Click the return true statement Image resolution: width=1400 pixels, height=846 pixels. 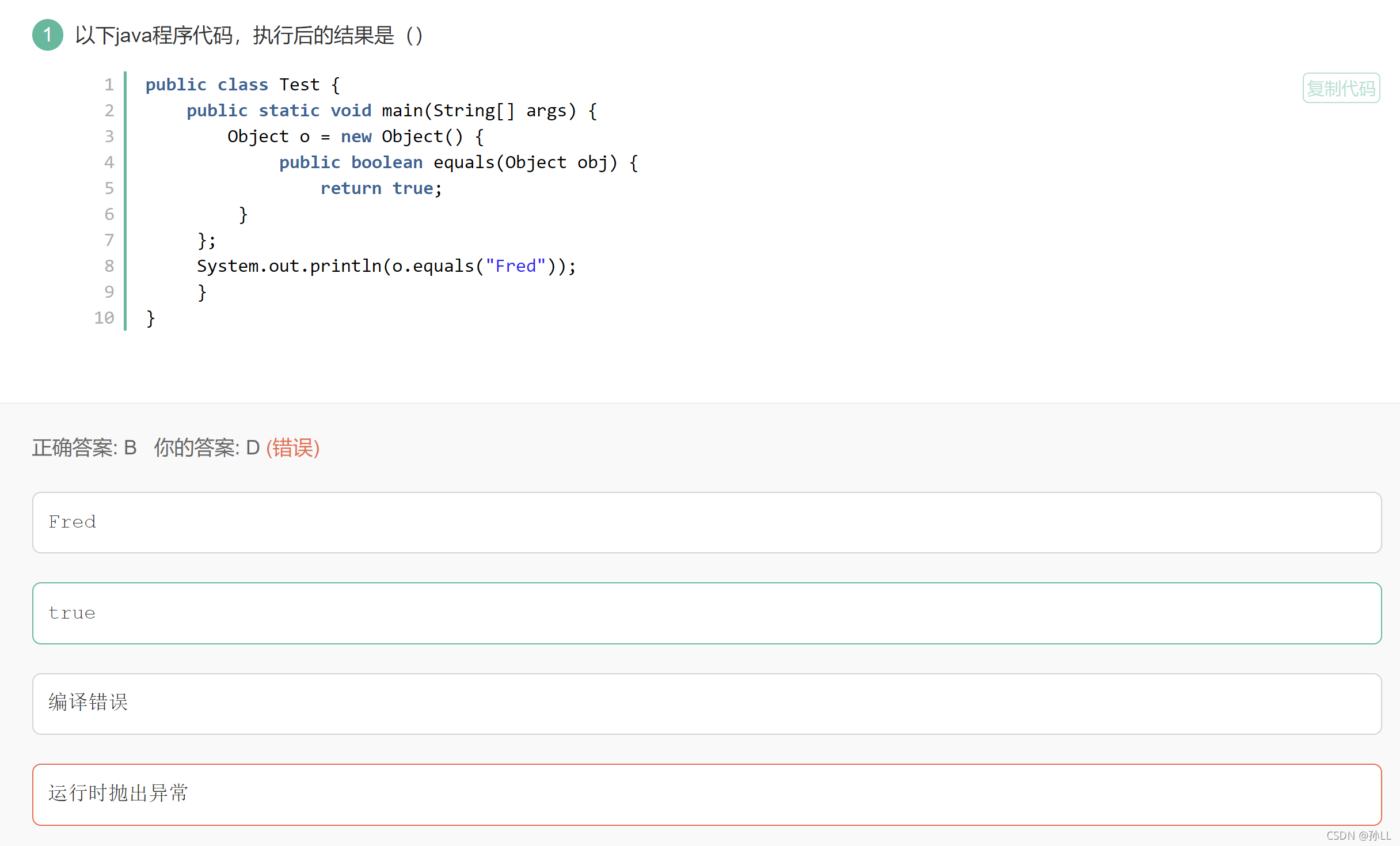click(x=381, y=188)
